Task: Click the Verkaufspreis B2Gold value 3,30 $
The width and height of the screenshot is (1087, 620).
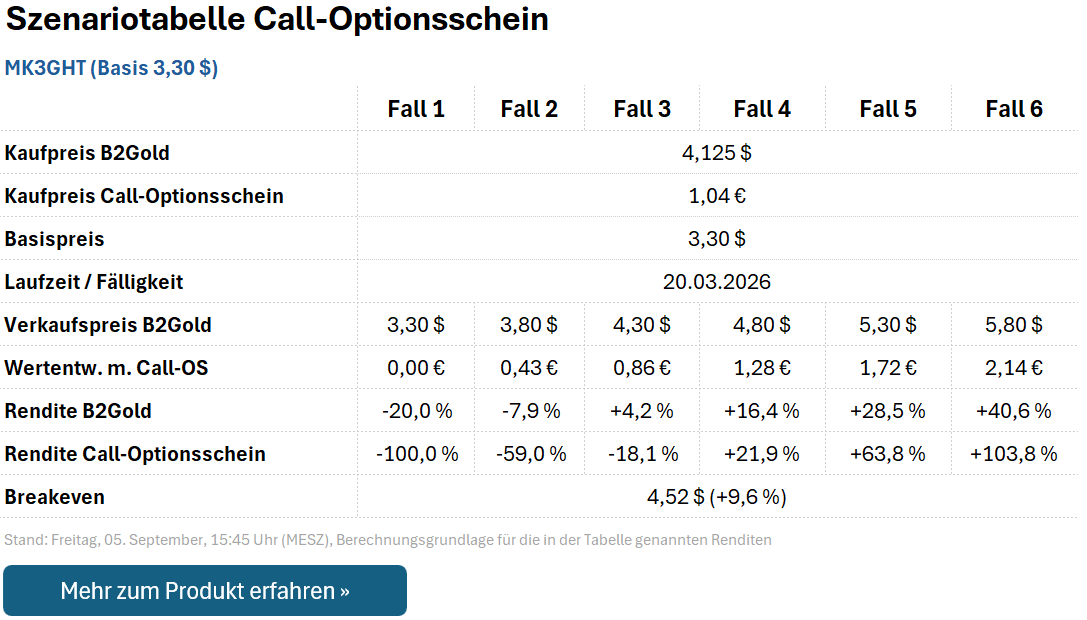Action: 416,325
